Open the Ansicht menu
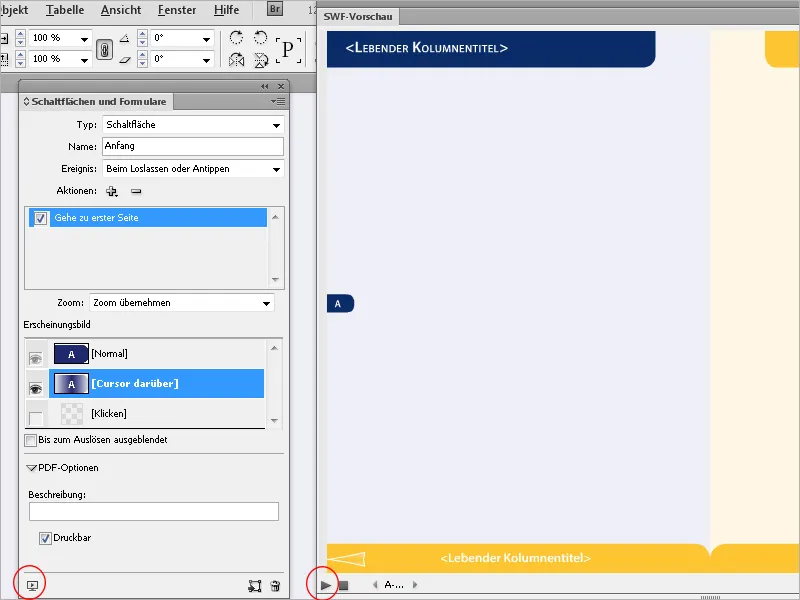Image resolution: width=800 pixels, height=600 pixels. point(121,10)
